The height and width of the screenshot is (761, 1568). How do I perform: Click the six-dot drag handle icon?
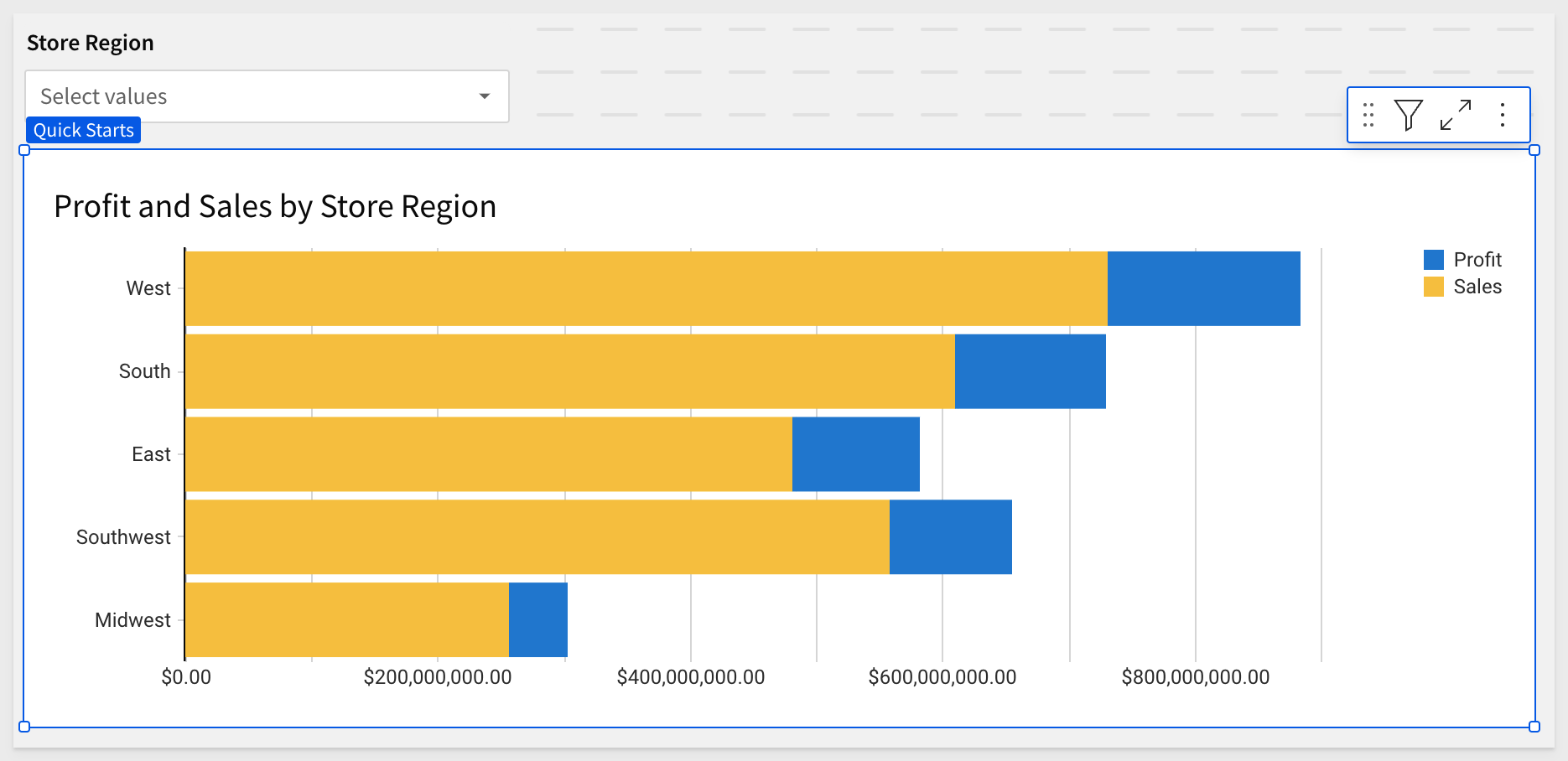click(1368, 115)
